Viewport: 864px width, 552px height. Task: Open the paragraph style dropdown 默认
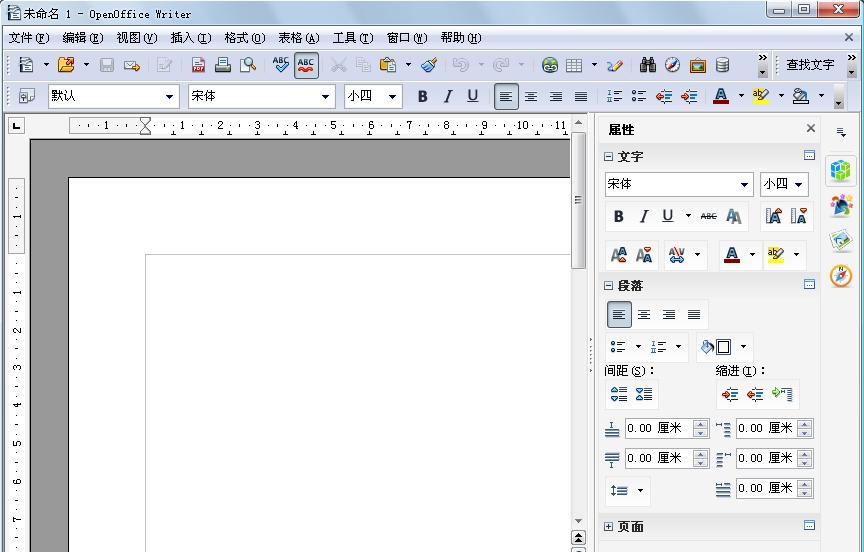pyautogui.click(x=169, y=97)
